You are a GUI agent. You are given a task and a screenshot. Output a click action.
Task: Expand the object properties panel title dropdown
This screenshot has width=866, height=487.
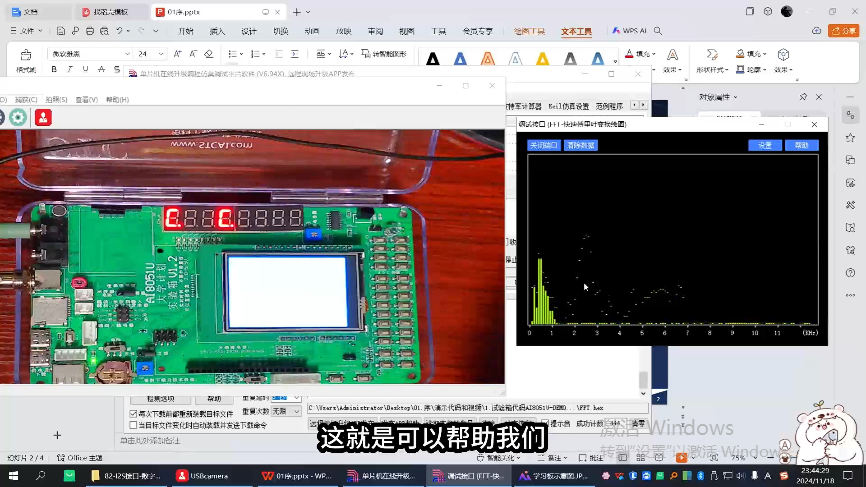coord(735,97)
